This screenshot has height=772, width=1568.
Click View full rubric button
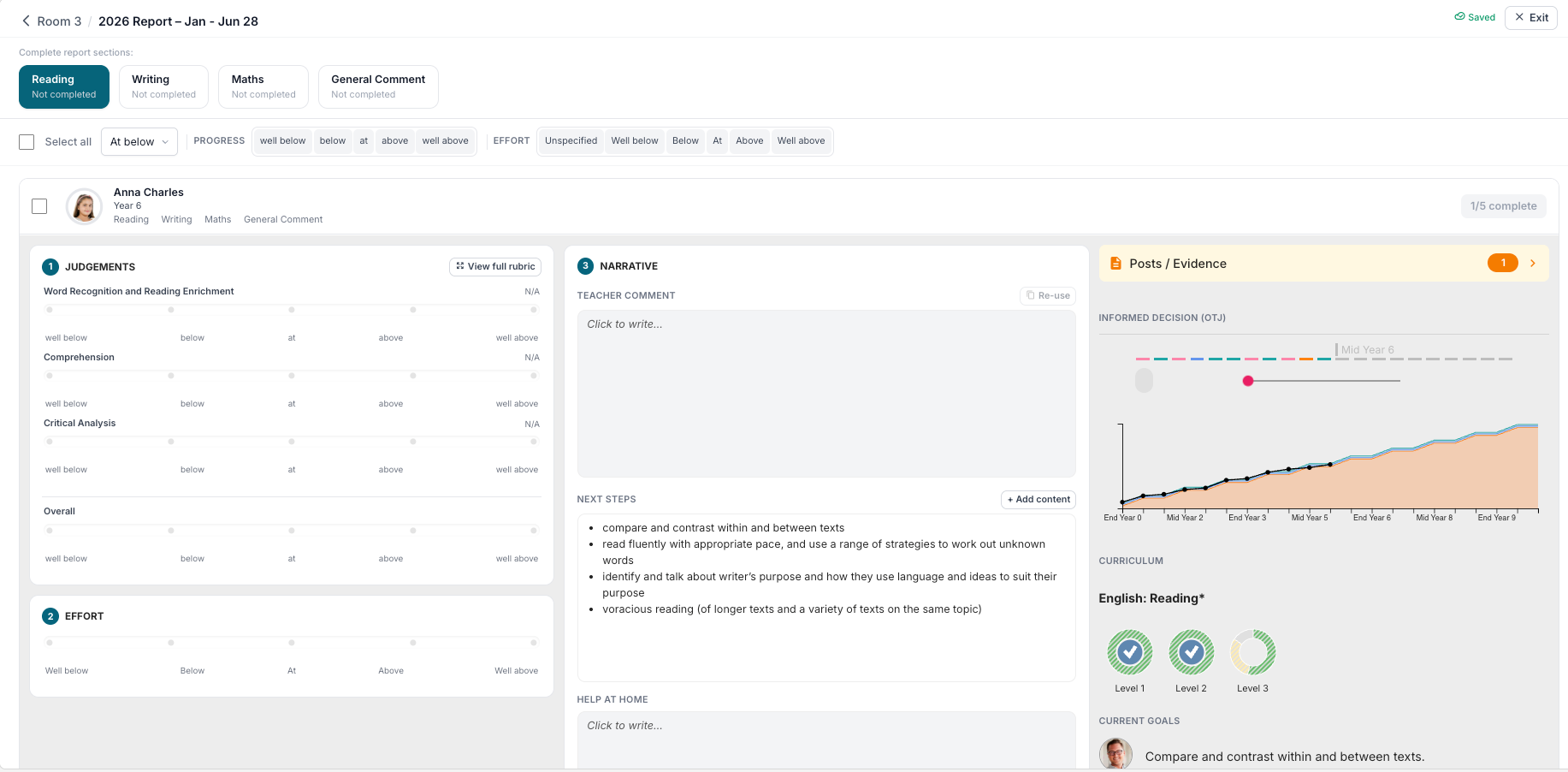495,266
